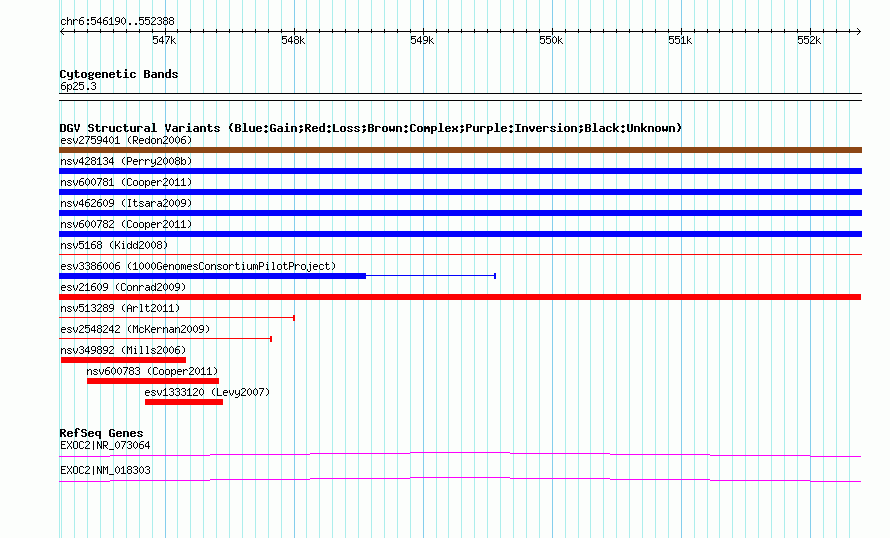
Task: Open EXOC2|NR_073064 gene label
Action: [105, 445]
